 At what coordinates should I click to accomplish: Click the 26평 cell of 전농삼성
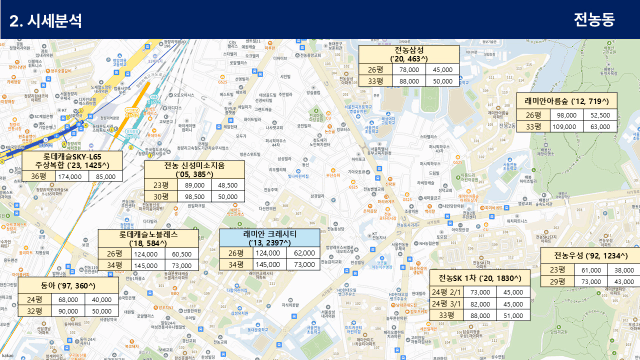376,70
